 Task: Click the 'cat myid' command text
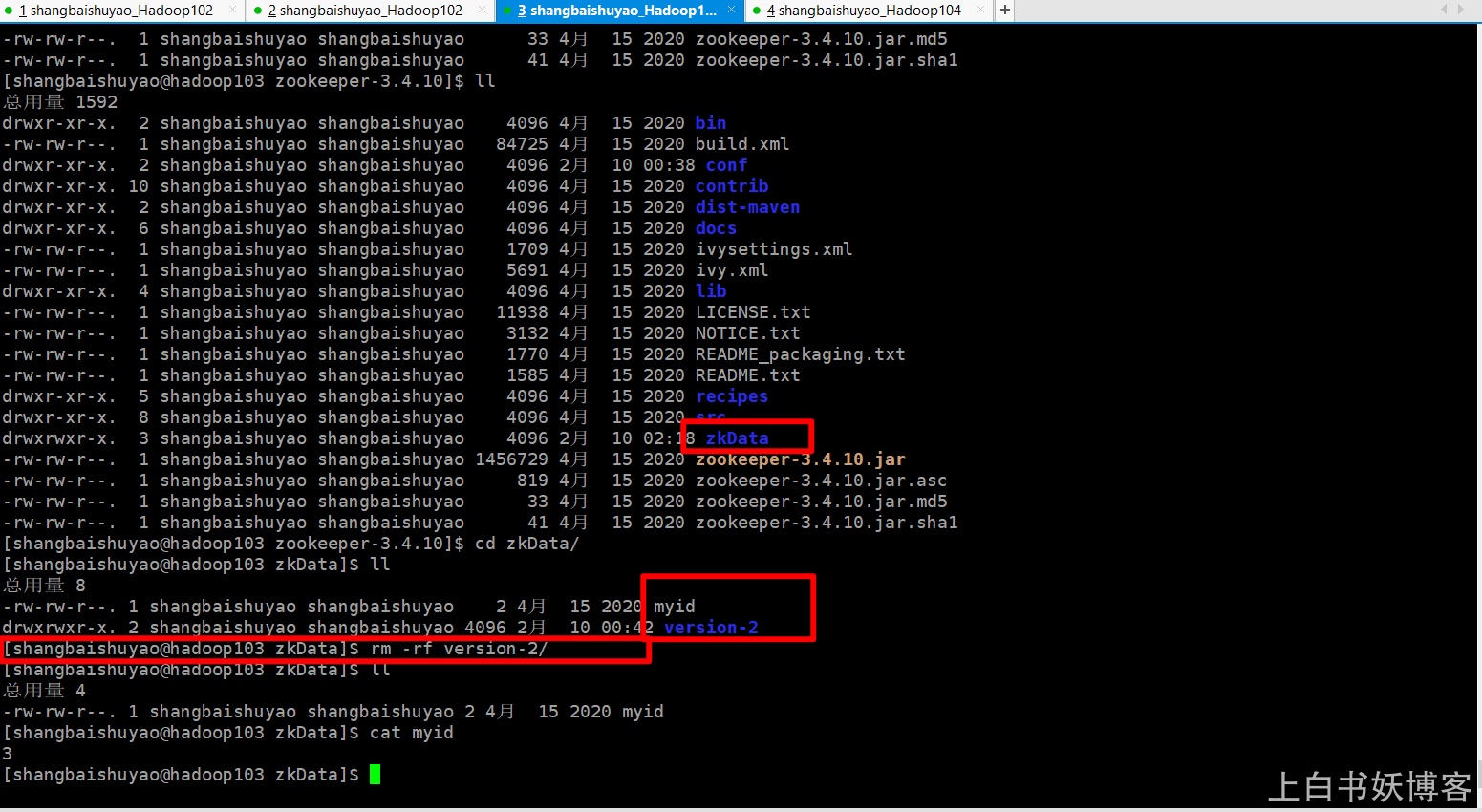pyautogui.click(x=412, y=733)
